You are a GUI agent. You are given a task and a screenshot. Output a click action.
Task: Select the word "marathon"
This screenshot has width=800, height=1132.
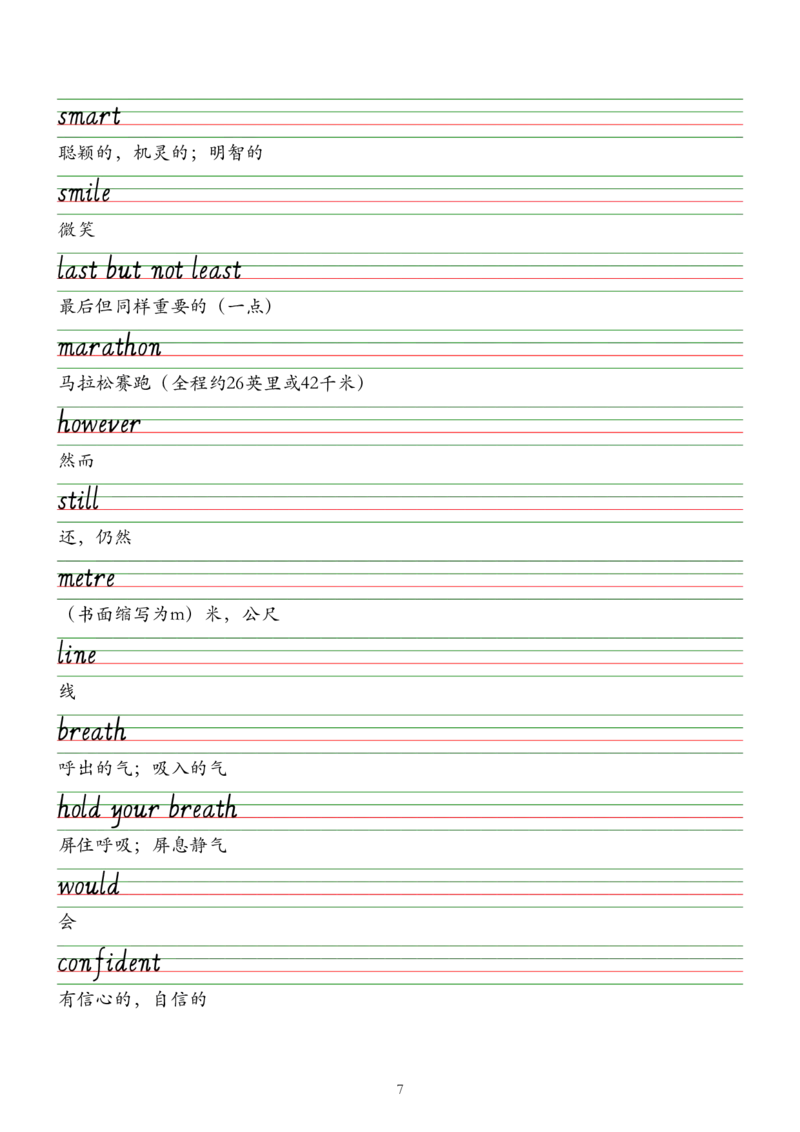pyautogui.click(x=109, y=348)
